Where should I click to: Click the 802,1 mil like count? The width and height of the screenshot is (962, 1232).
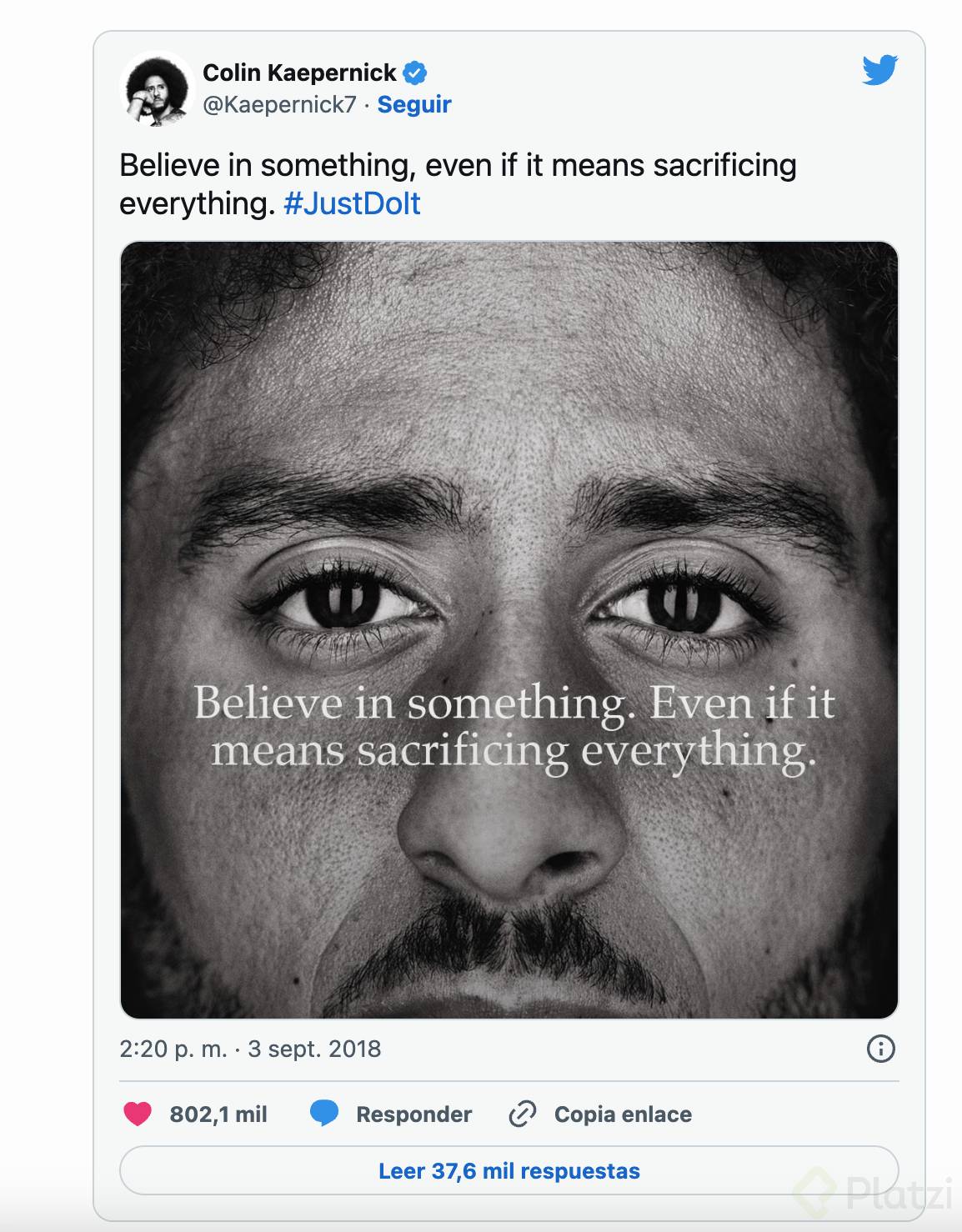point(218,1114)
